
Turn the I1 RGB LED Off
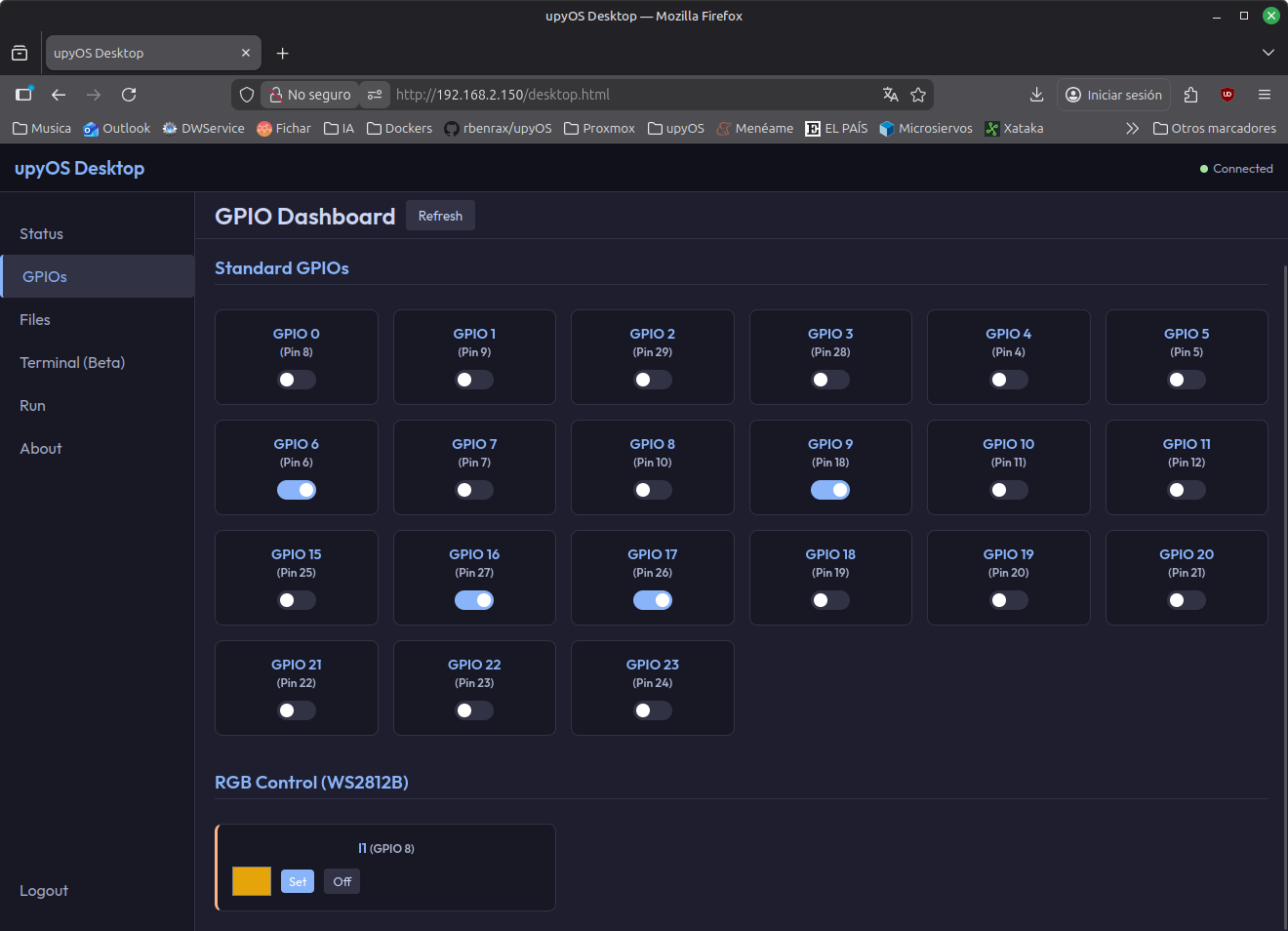(x=342, y=881)
